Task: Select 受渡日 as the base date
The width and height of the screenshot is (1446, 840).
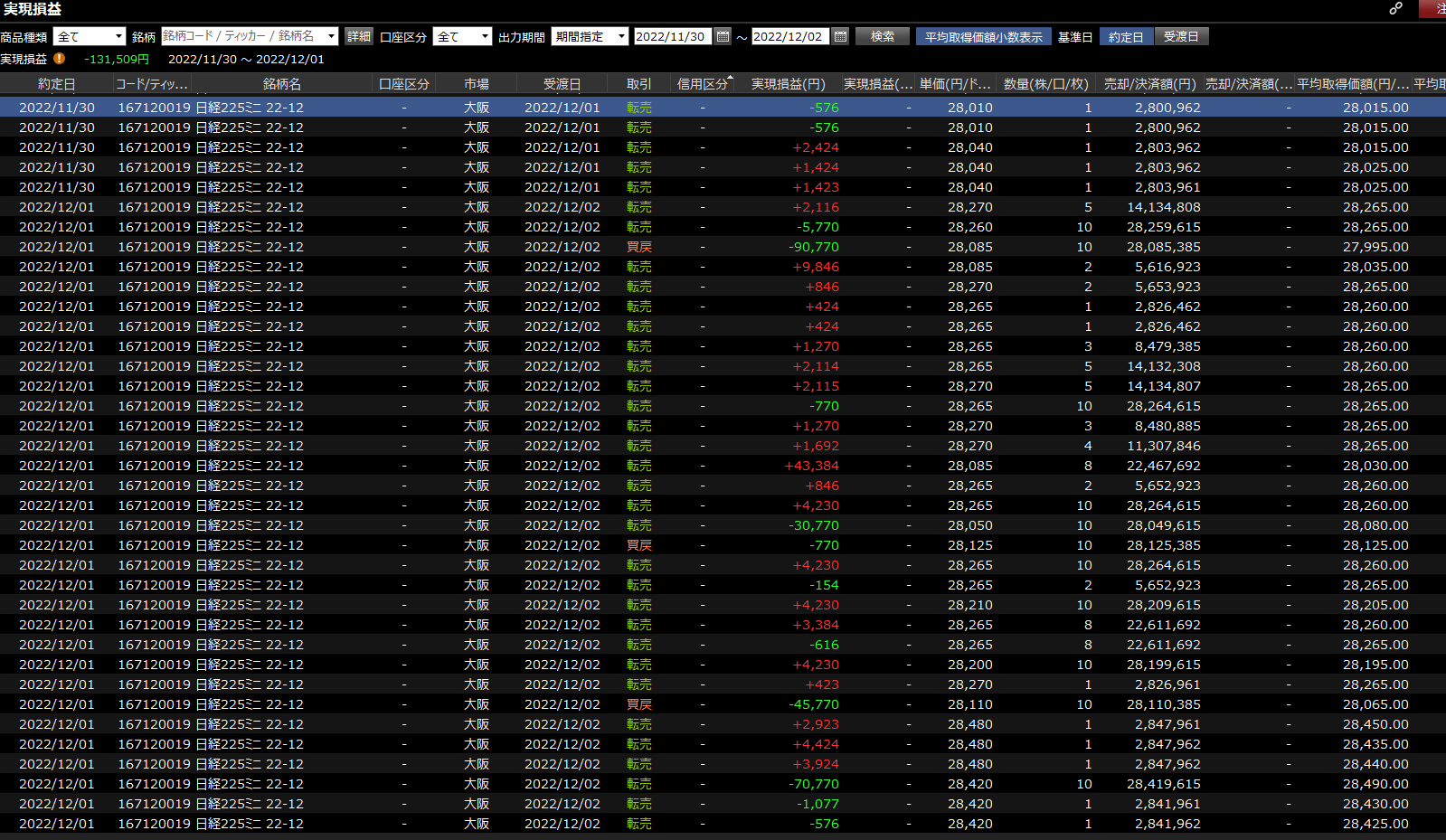Action: 1181,36
